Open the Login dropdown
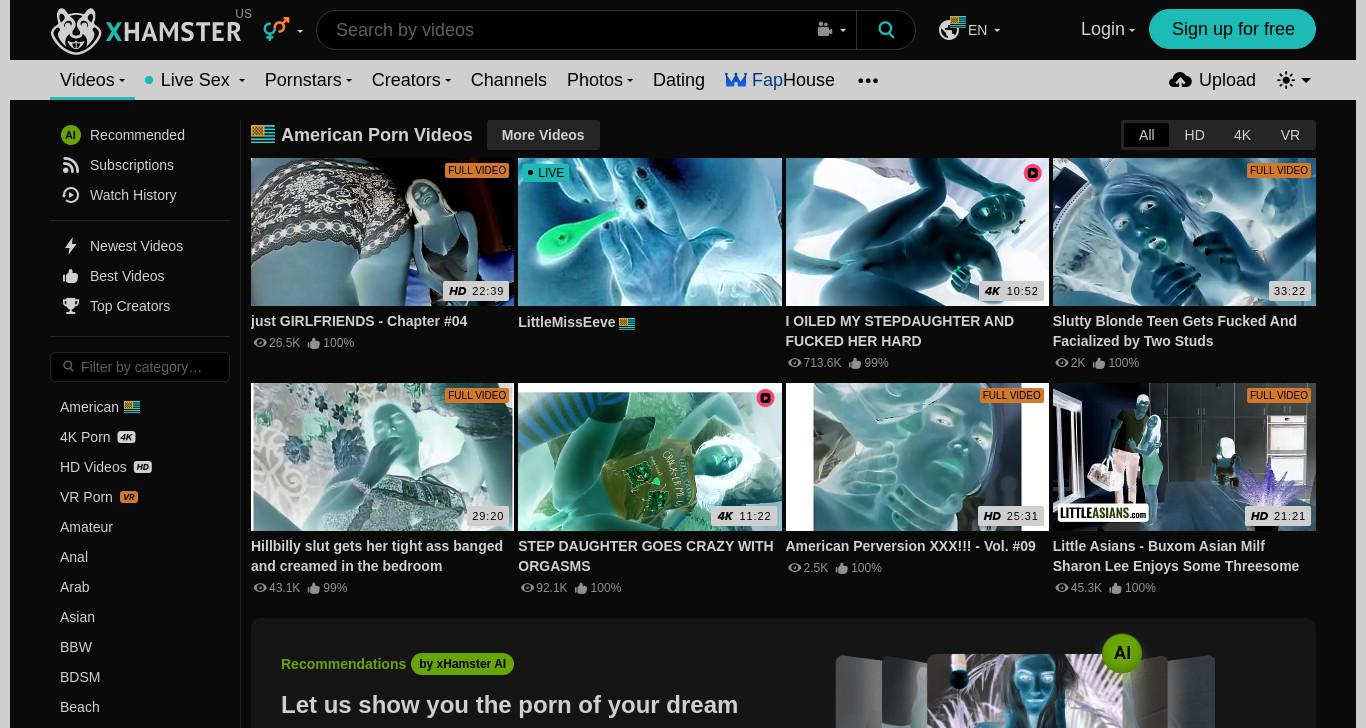Viewport: 1366px width, 728px height. click(1107, 29)
